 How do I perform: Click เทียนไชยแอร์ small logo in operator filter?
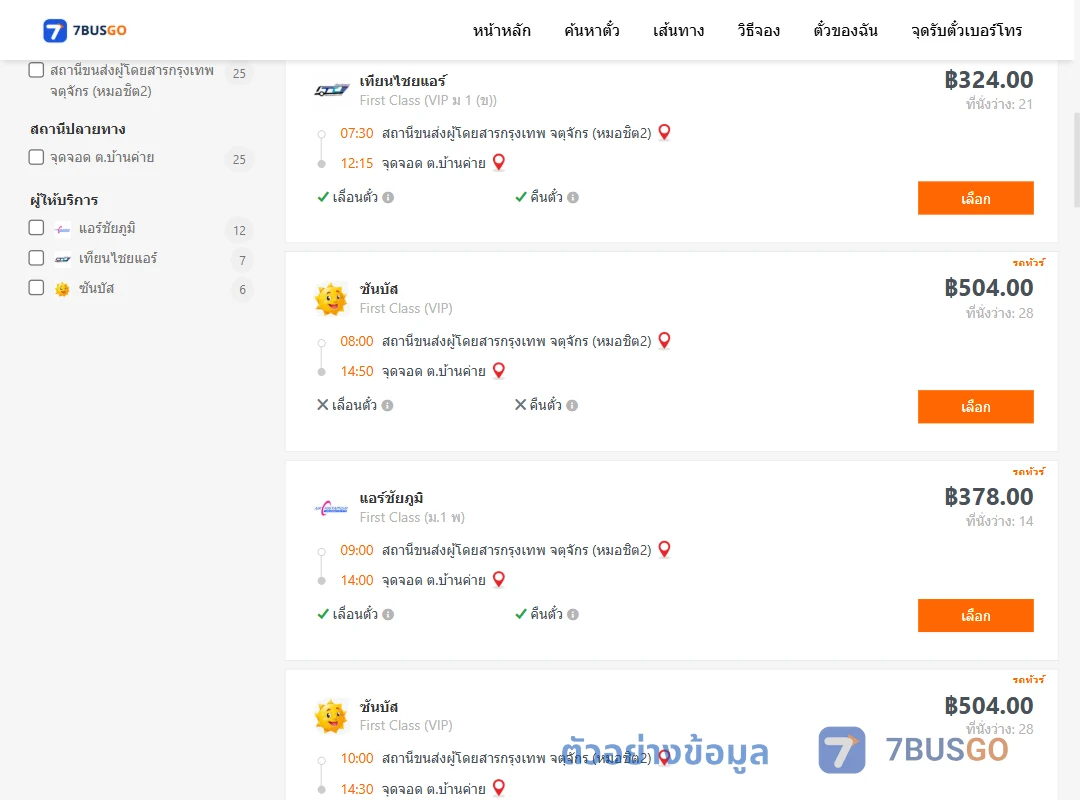[x=63, y=260]
